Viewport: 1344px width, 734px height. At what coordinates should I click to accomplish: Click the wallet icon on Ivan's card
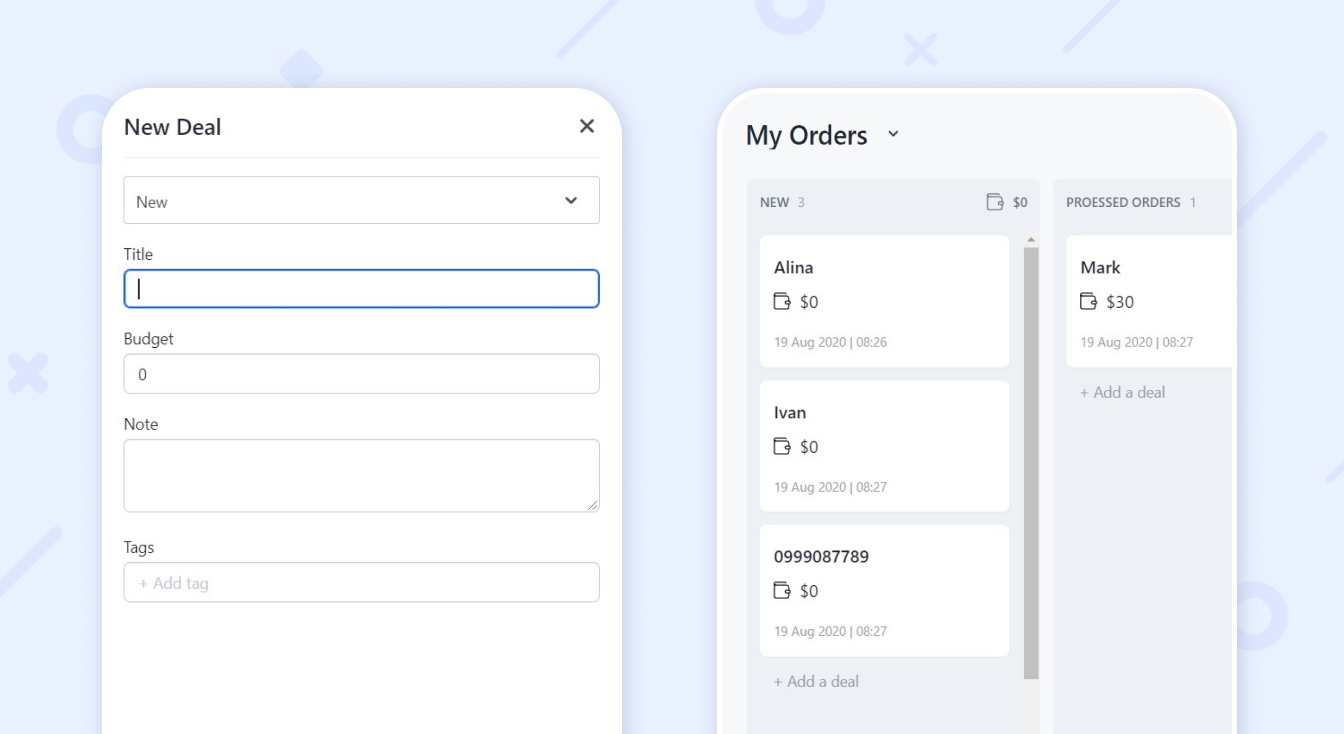783,446
